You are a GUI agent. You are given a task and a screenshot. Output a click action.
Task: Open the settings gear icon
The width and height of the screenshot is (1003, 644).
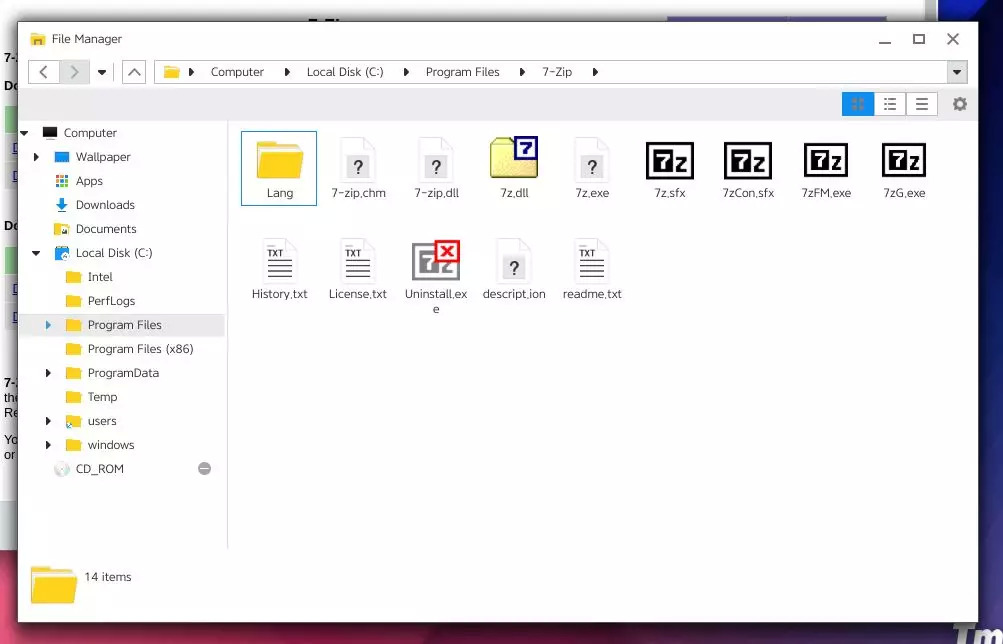coord(959,104)
